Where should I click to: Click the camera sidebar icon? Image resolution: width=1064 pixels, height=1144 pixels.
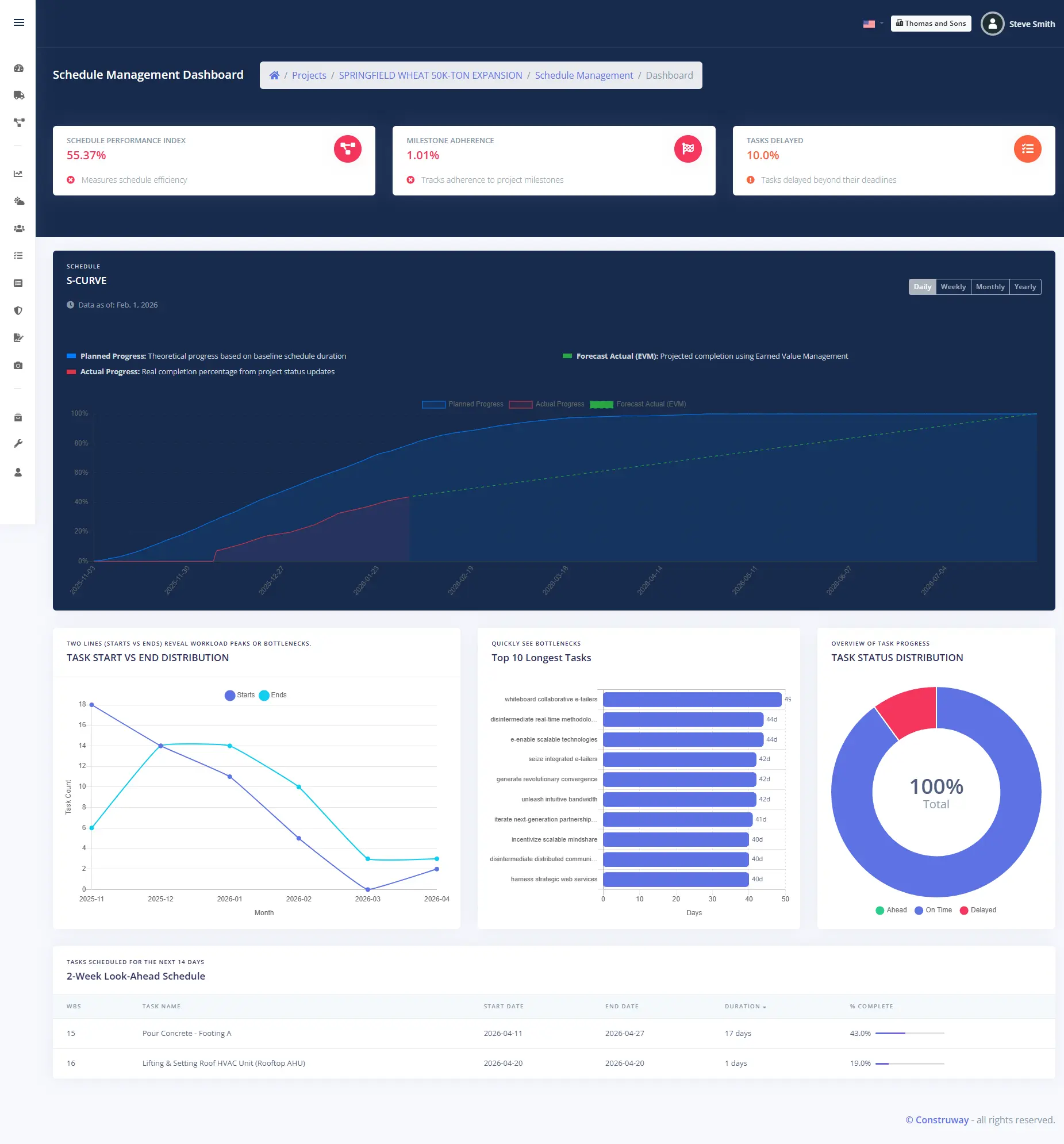18,366
